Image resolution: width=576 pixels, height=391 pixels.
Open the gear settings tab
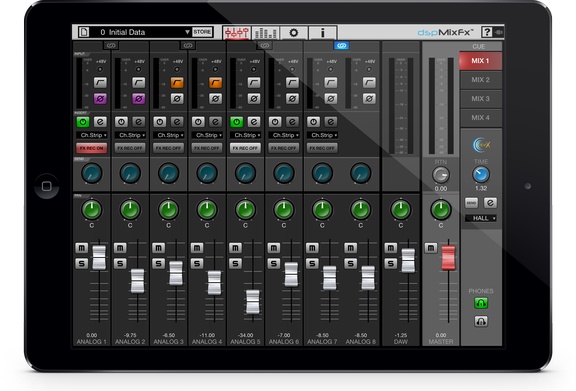[294, 32]
